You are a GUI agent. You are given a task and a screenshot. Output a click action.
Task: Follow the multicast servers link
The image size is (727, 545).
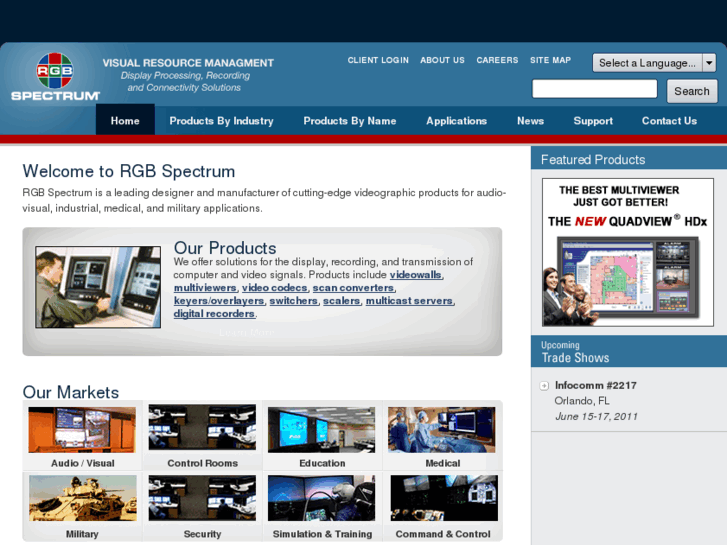(x=409, y=301)
